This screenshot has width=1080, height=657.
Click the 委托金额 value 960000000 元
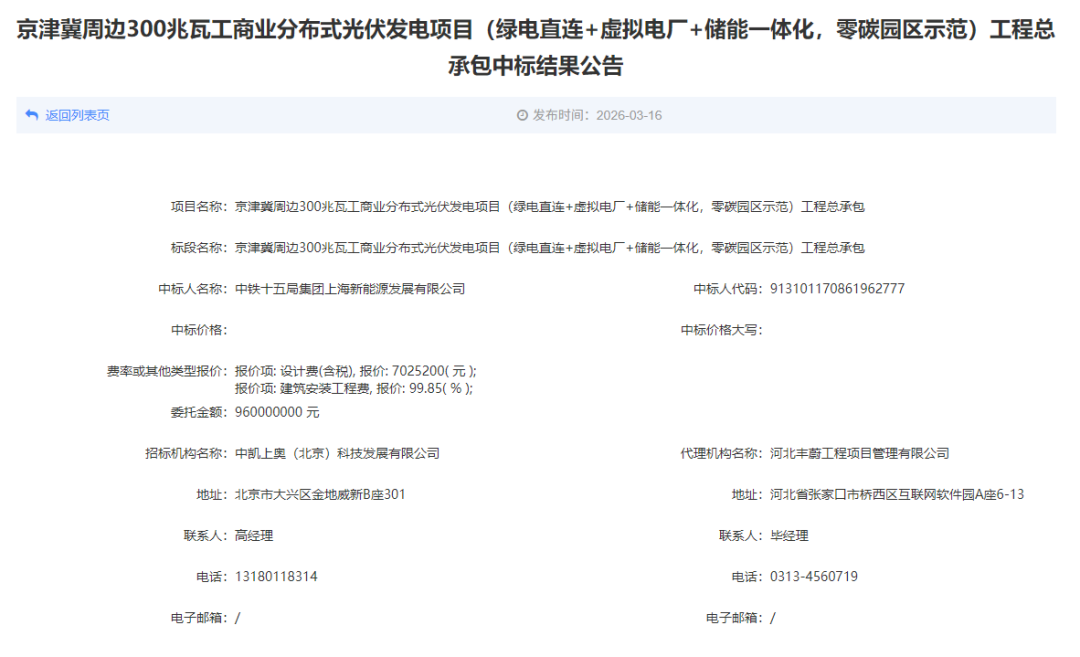coord(277,412)
